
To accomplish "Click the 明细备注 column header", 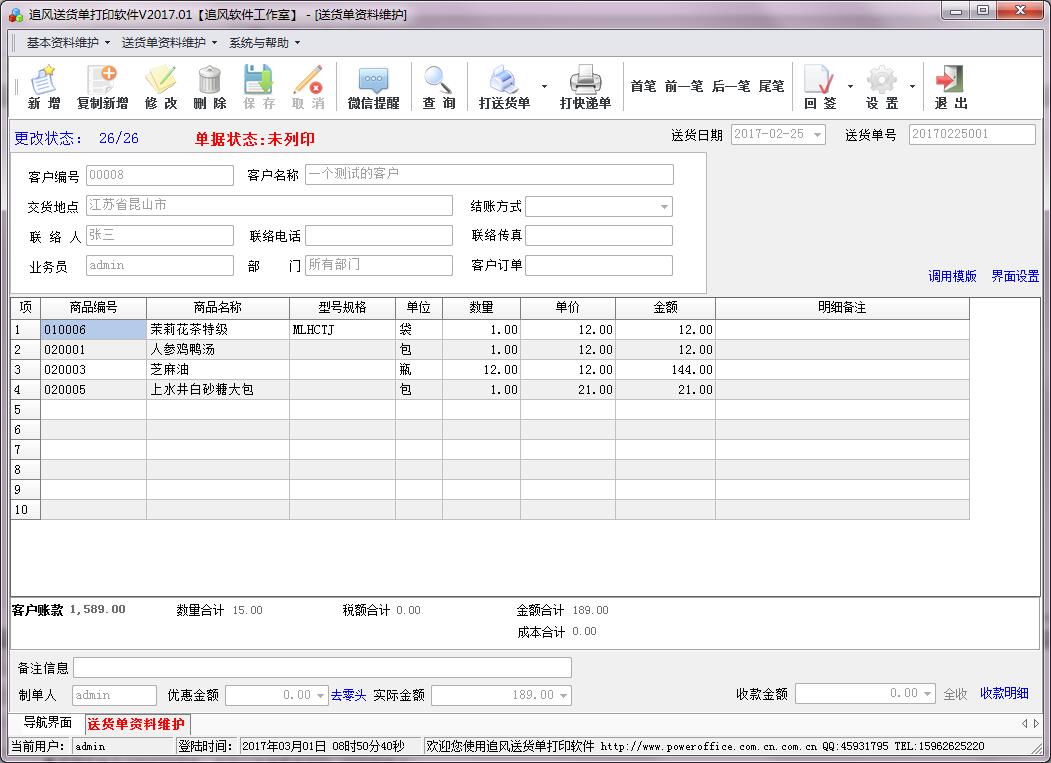I will [842, 308].
